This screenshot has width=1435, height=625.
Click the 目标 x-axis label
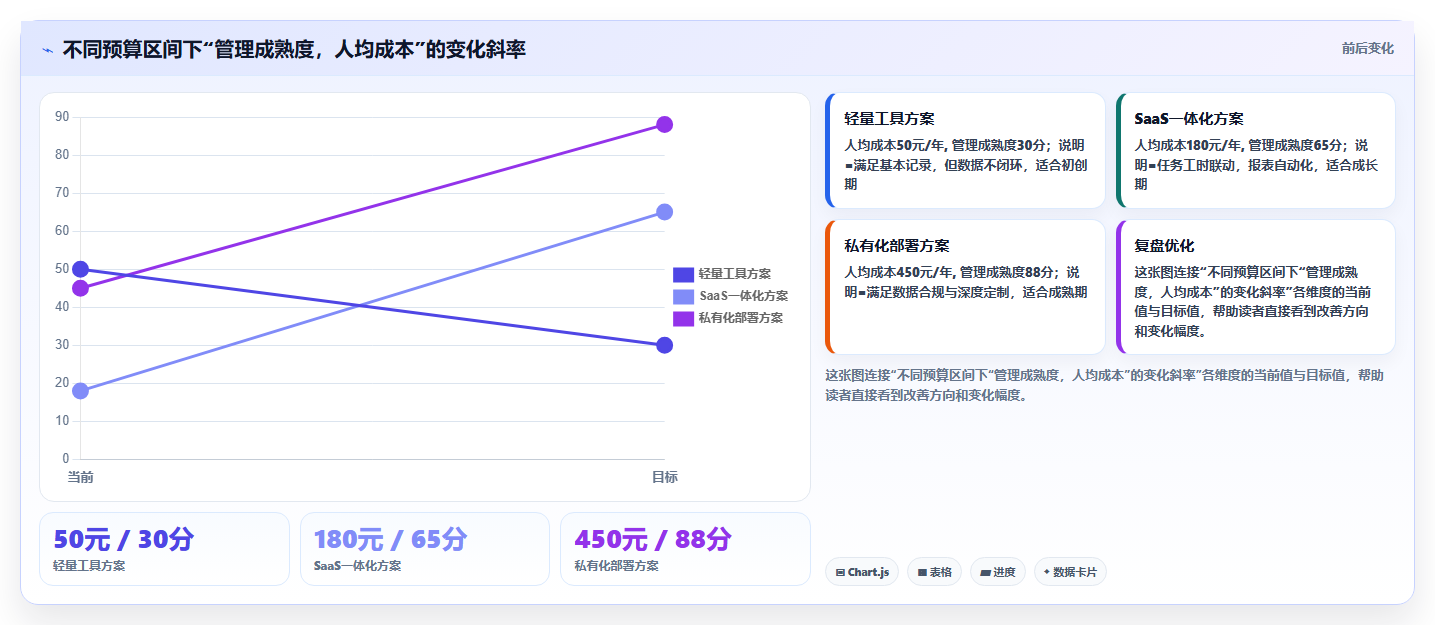point(664,477)
